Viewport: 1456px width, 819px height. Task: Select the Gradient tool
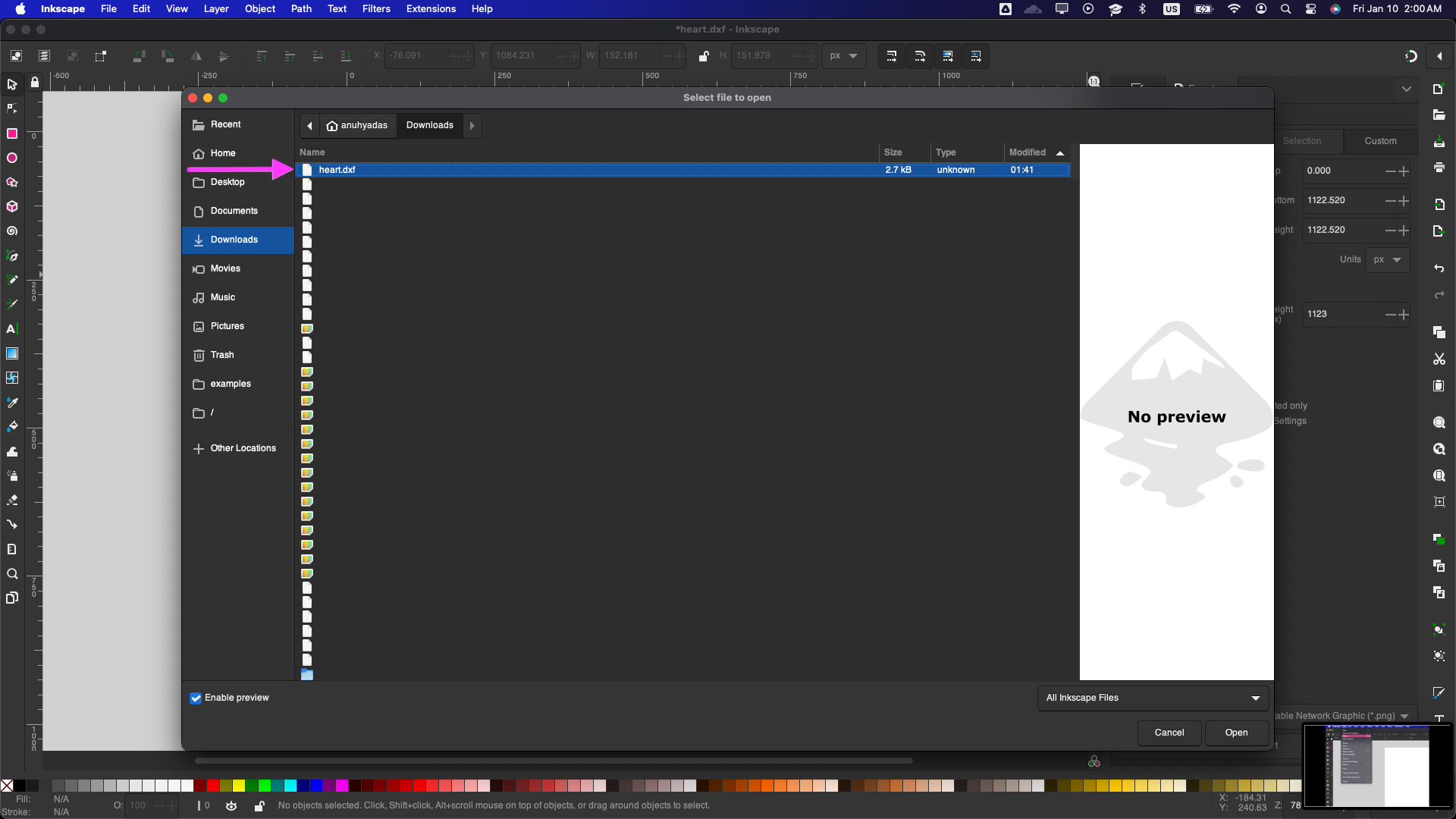click(x=12, y=353)
